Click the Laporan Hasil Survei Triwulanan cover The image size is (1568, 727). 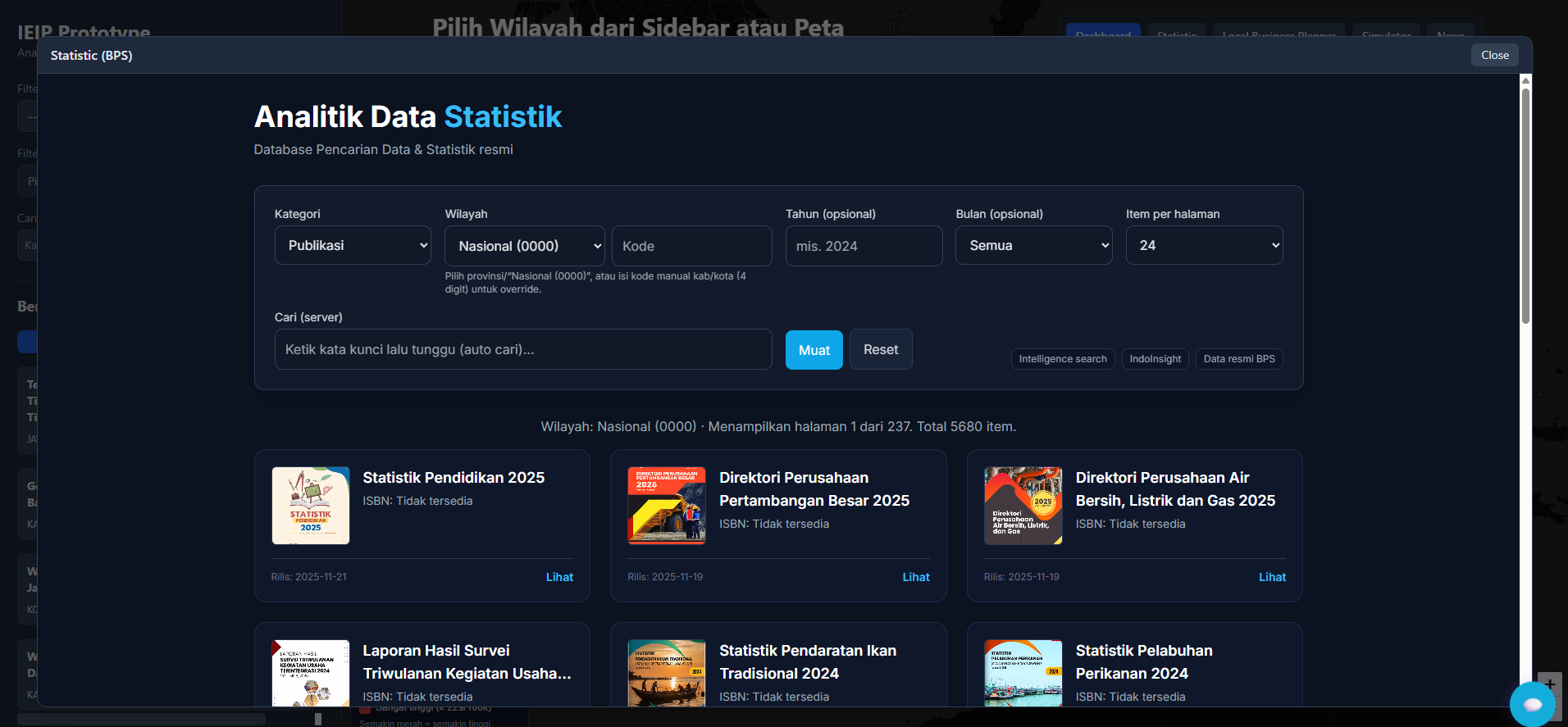coord(311,673)
